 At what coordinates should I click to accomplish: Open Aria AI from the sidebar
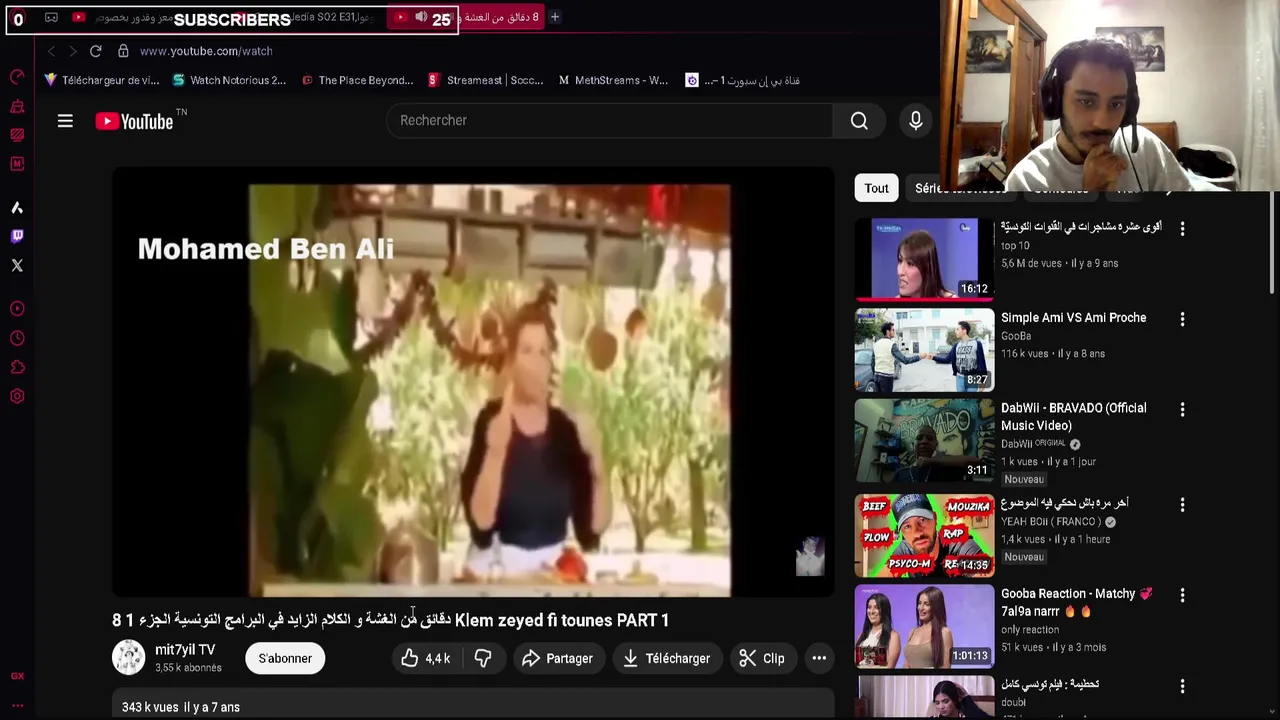17,207
